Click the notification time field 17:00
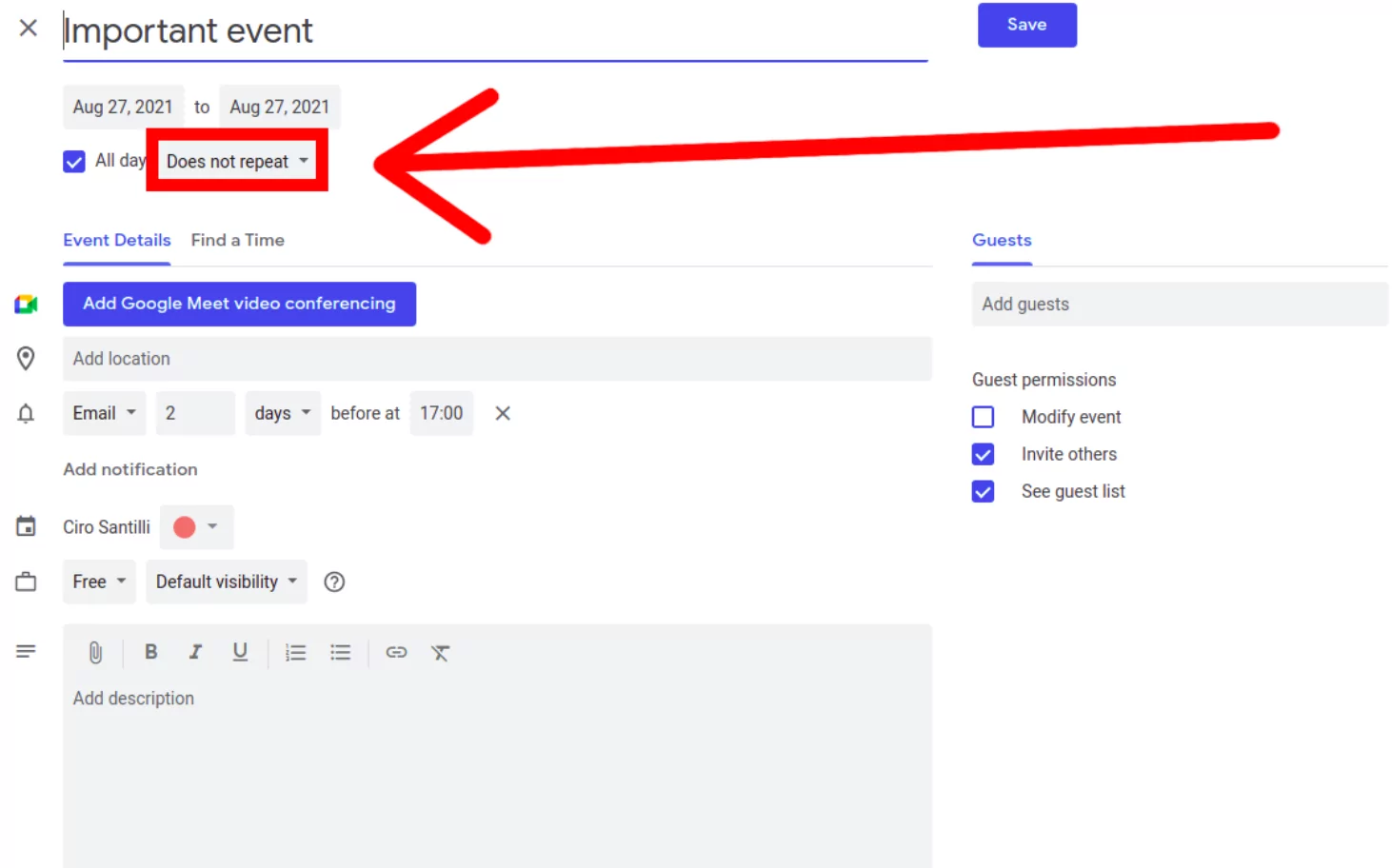 click(442, 413)
